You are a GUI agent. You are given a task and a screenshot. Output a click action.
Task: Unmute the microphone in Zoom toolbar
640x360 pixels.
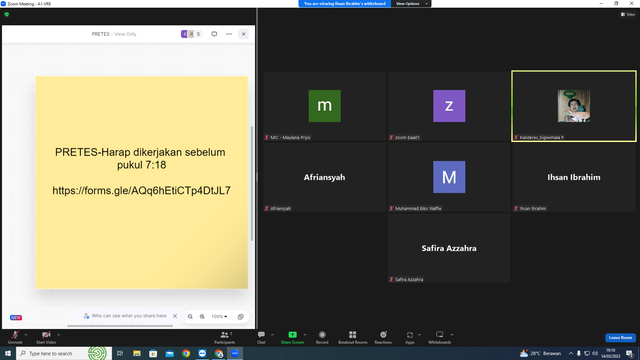tap(15, 337)
